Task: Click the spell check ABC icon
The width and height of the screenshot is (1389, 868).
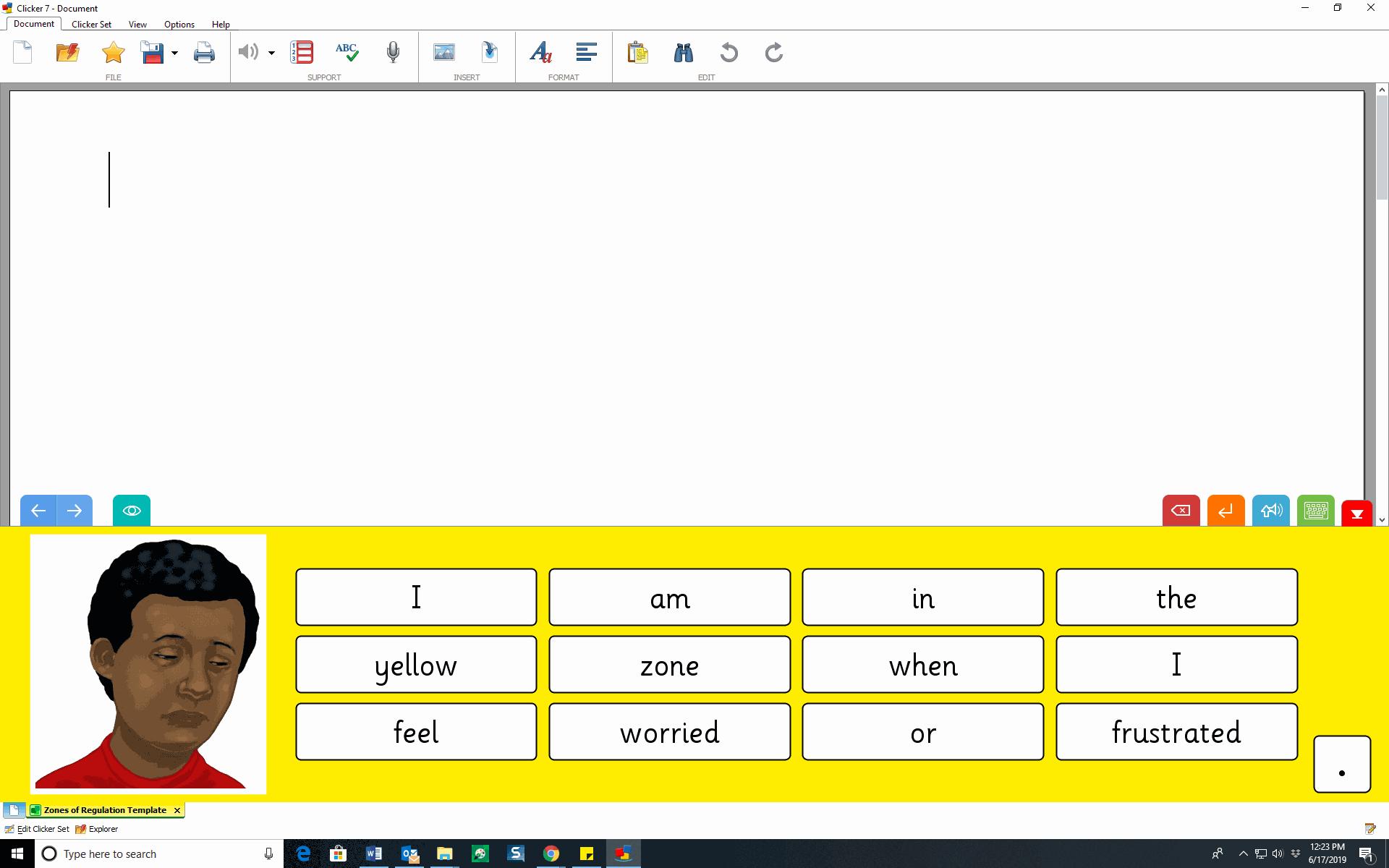Action: 347,52
